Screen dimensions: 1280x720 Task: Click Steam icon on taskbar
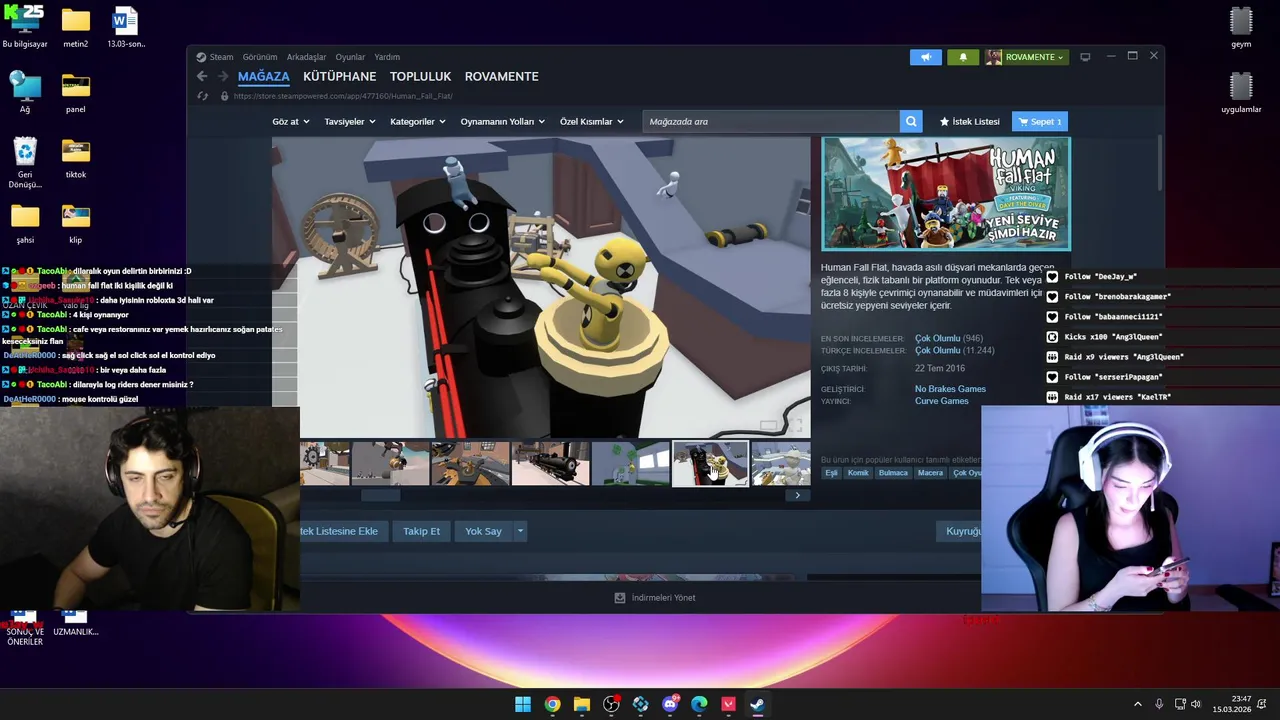click(x=758, y=704)
